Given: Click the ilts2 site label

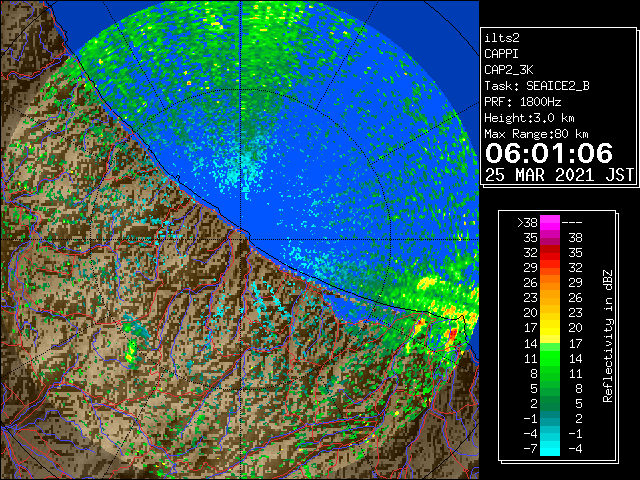Looking at the screenshot, I should [502, 38].
